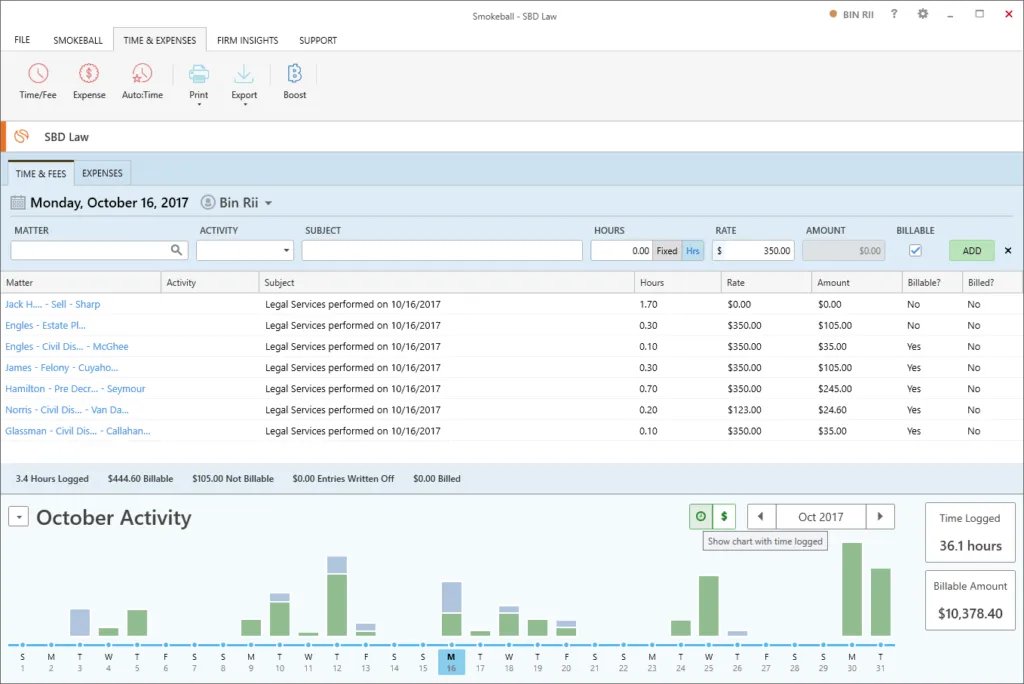Switch hours entry to Fixed mode
Image resolution: width=1024 pixels, height=684 pixels.
(666, 250)
